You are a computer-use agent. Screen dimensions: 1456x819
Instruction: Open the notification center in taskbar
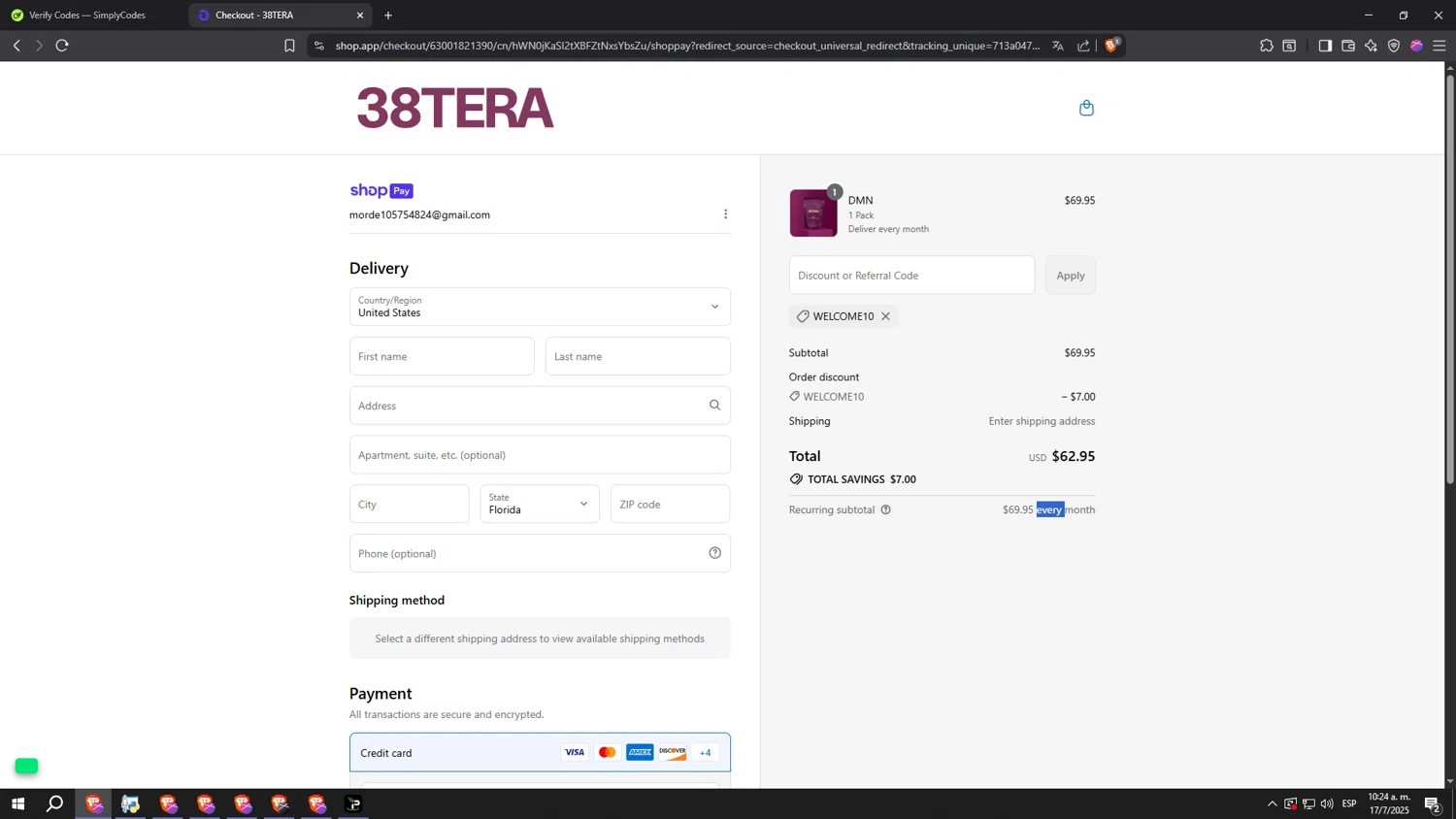pyautogui.click(x=1433, y=804)
